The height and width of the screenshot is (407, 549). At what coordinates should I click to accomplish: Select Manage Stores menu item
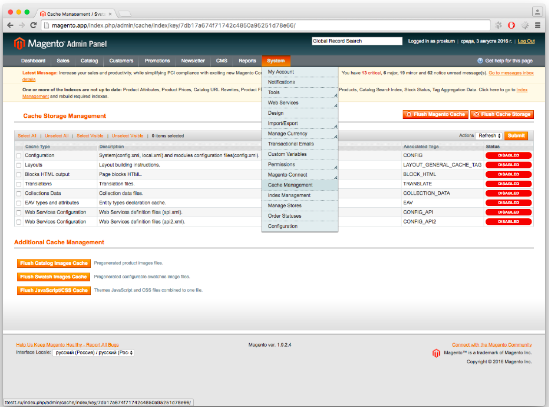tap(300, 206)
